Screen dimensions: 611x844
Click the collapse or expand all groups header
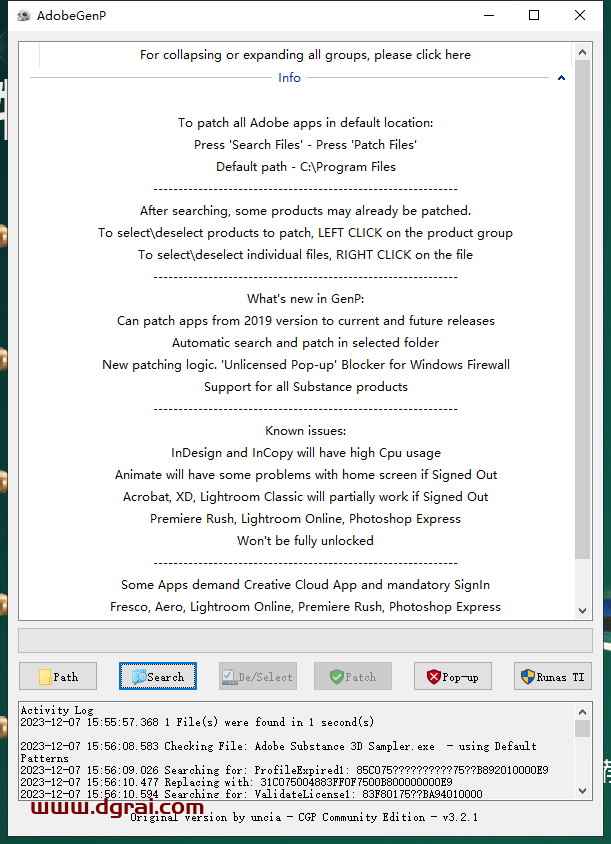(305, 55)
